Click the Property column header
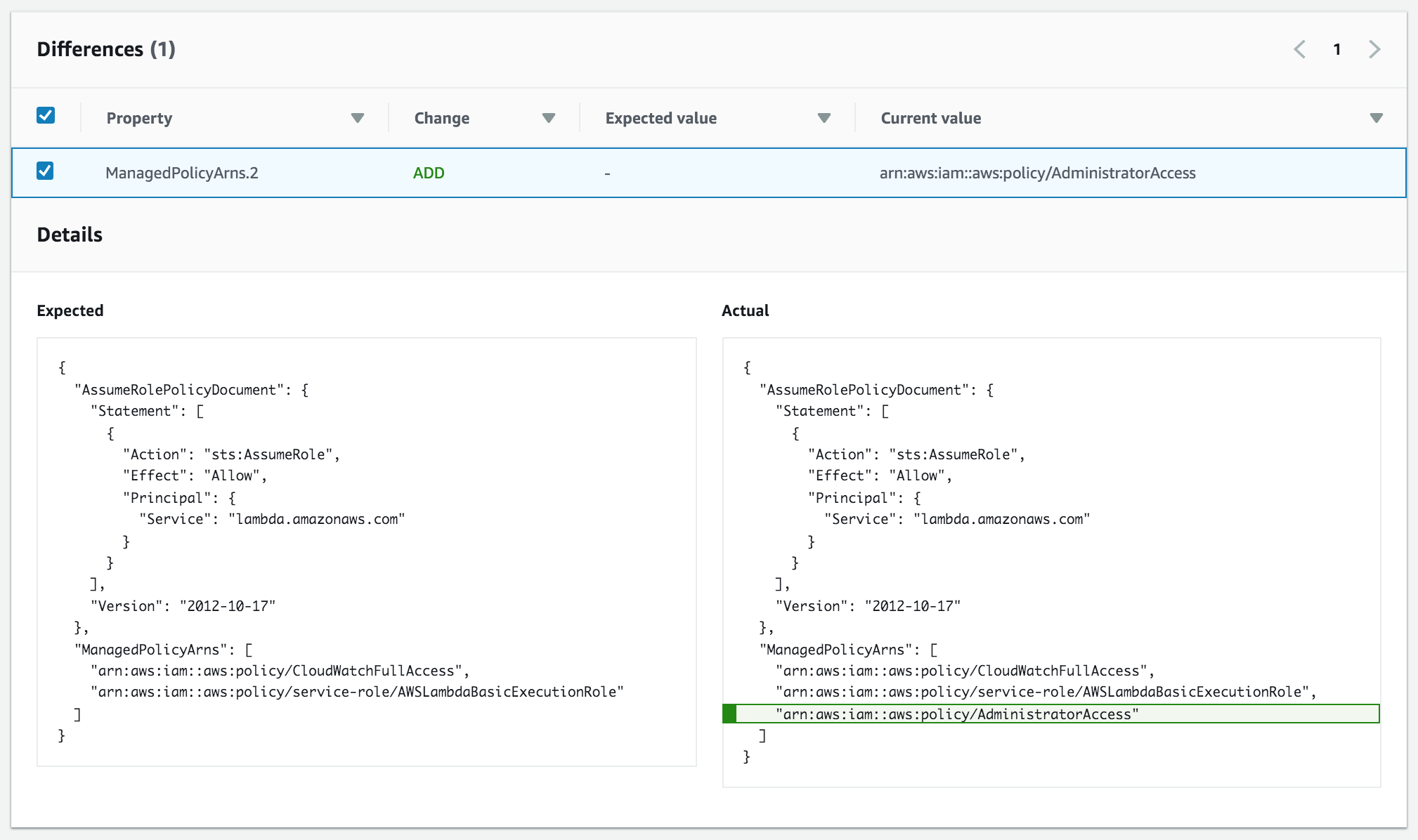Image resolution: width=1418 pixels, height=840 pixels. tap(139, 118)
